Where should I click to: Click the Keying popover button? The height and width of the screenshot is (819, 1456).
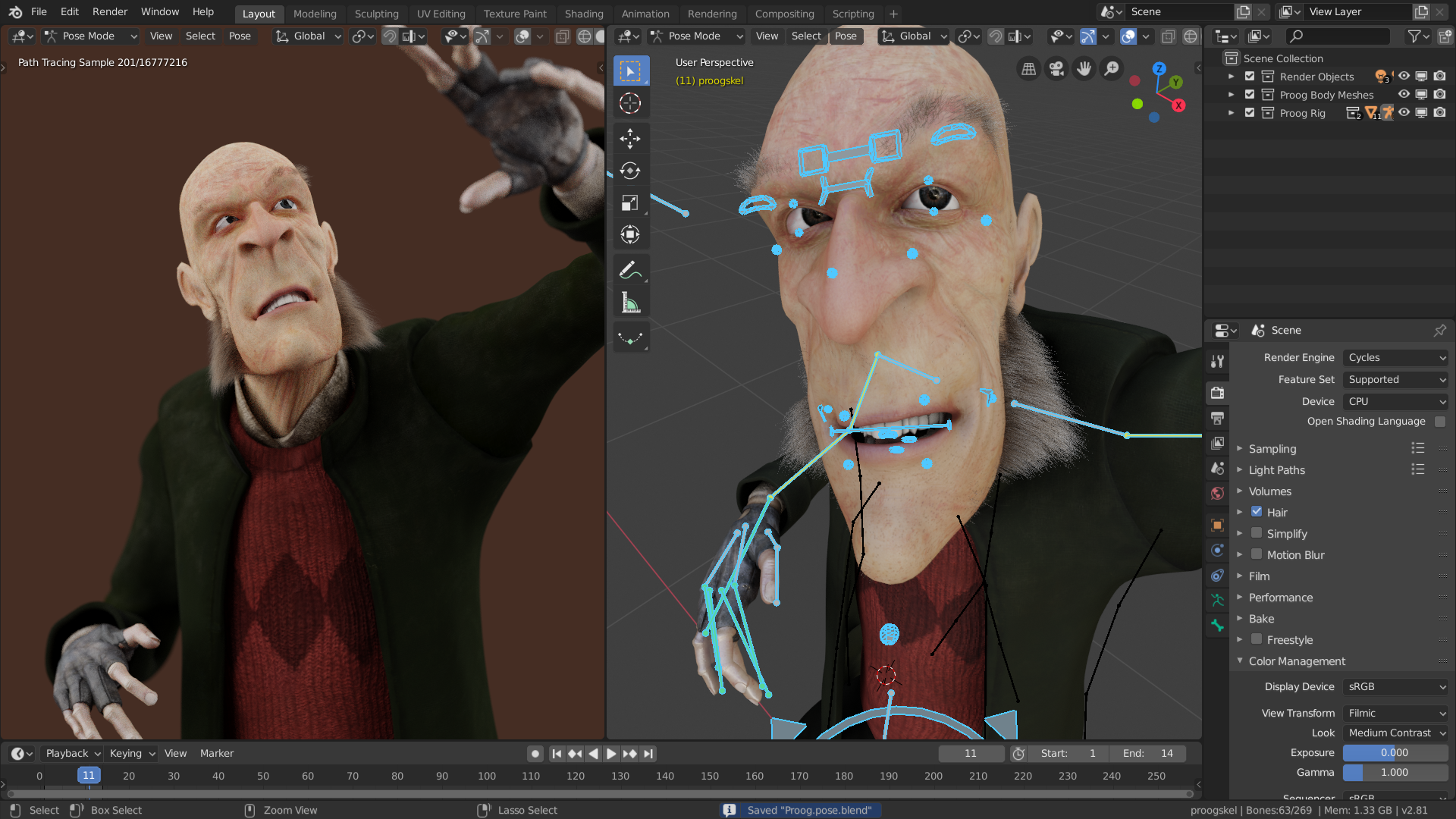[x=132, y=753]
